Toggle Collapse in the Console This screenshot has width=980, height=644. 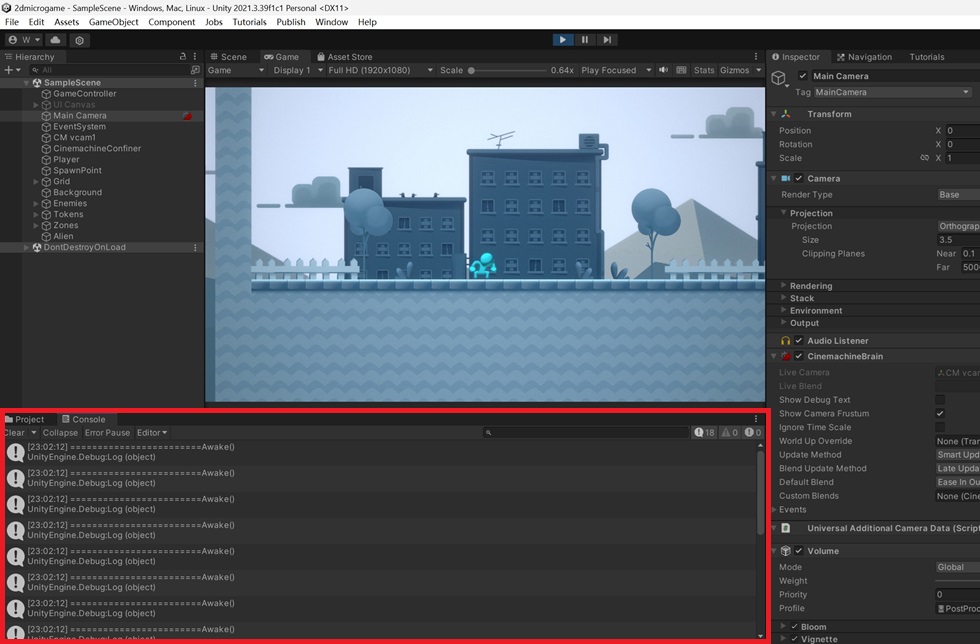coord(60,433)
